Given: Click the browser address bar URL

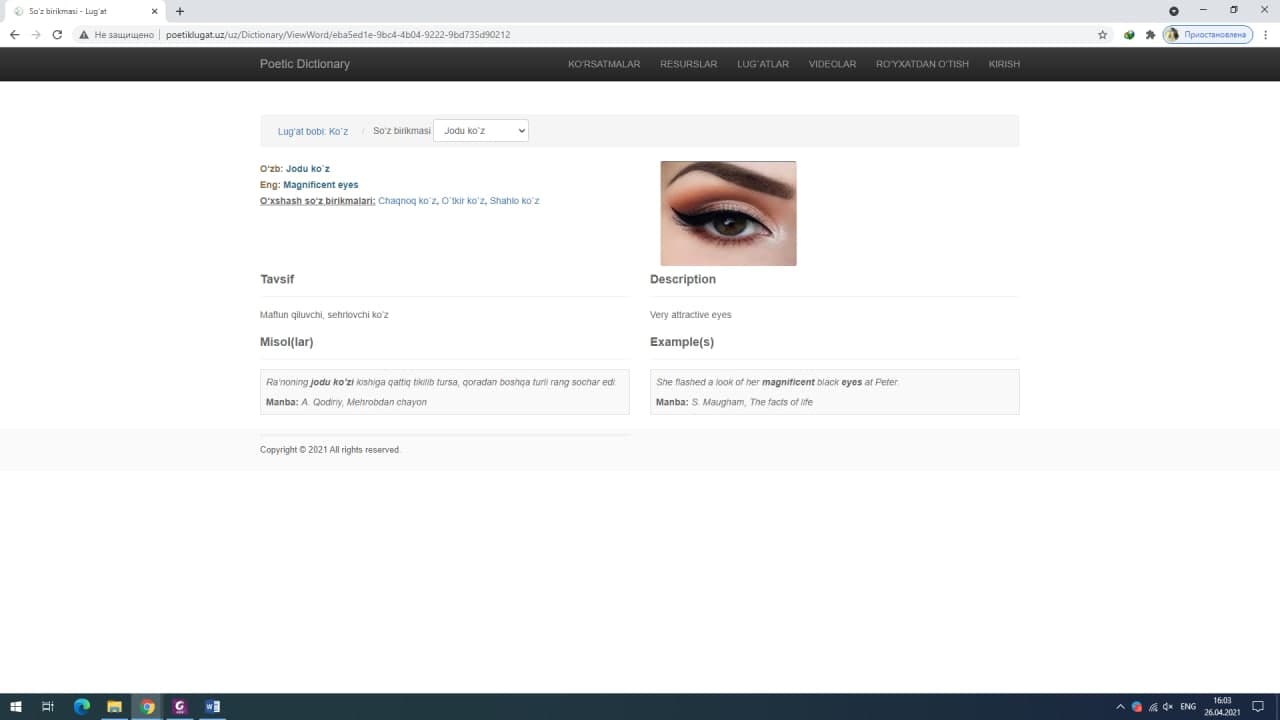Looking at the screenshot, I should tap(338, 34).
